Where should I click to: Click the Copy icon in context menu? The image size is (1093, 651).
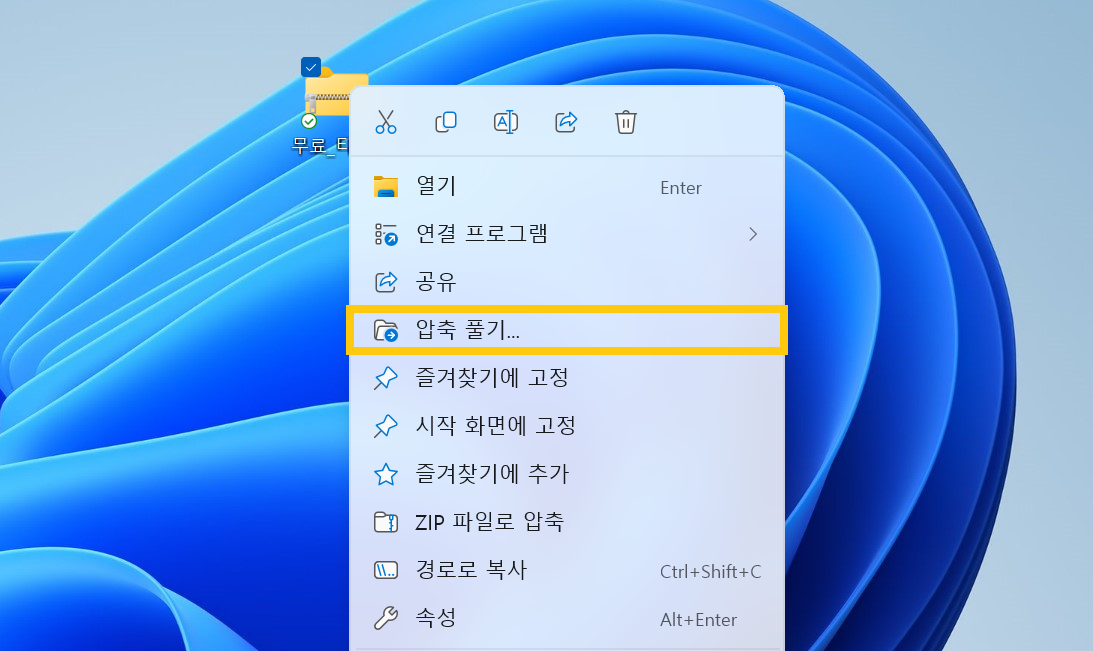pos(445,122)
